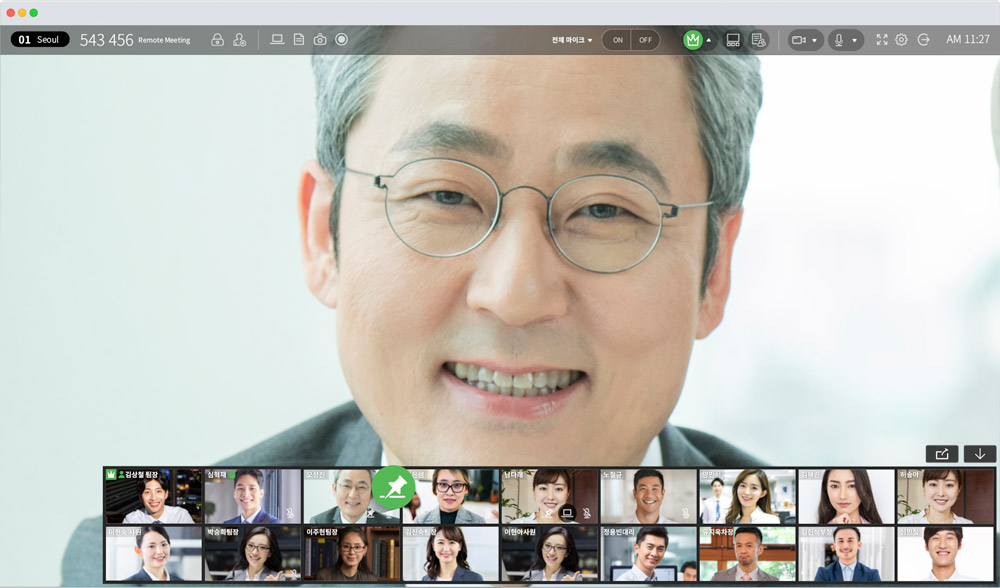The image size is (1000, 588).
Task: Open the camera options dropdown arrow
Action: click(x=815, y=41)
